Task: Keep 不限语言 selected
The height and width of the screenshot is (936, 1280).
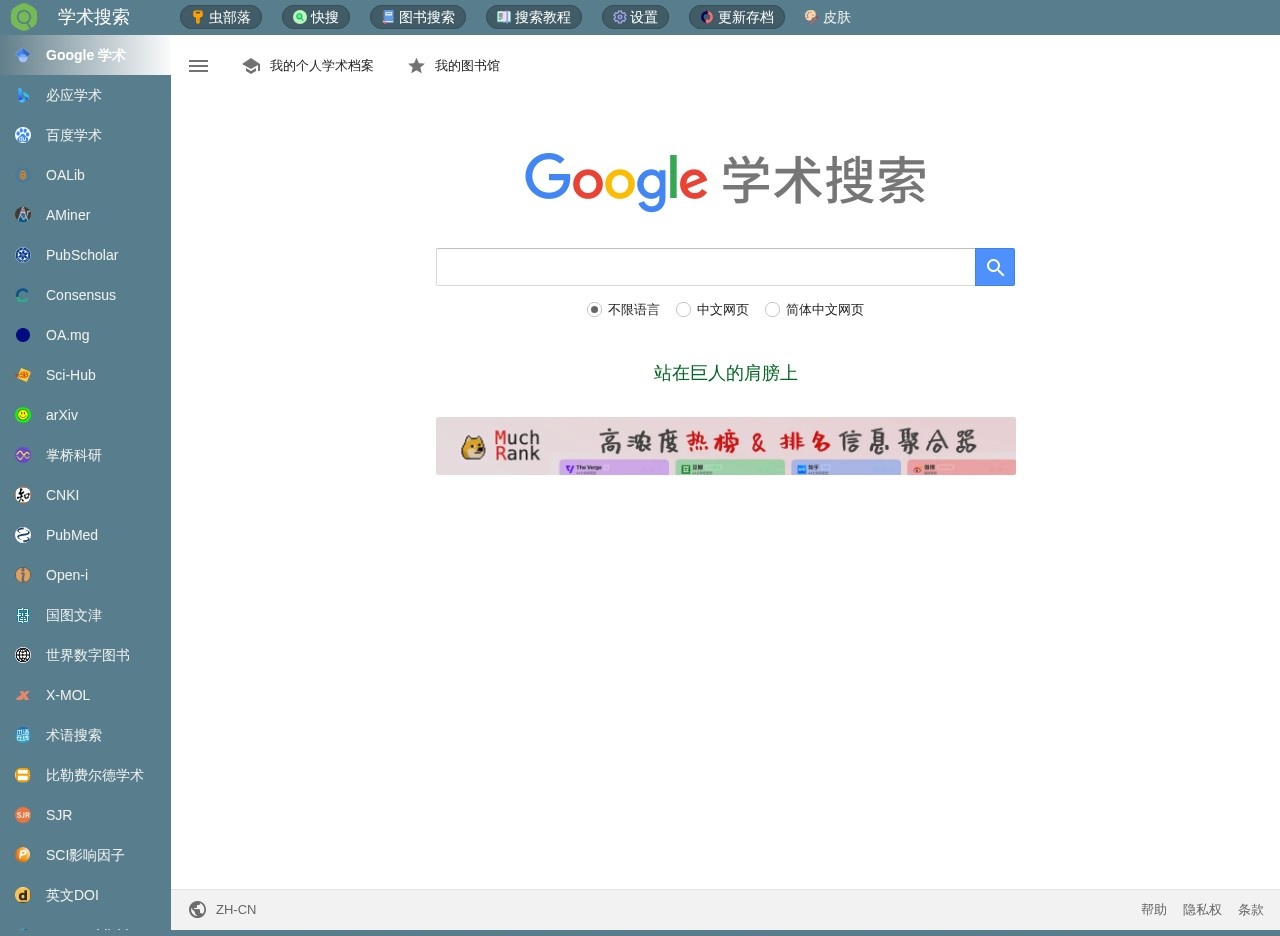Action: pos(595,310)
